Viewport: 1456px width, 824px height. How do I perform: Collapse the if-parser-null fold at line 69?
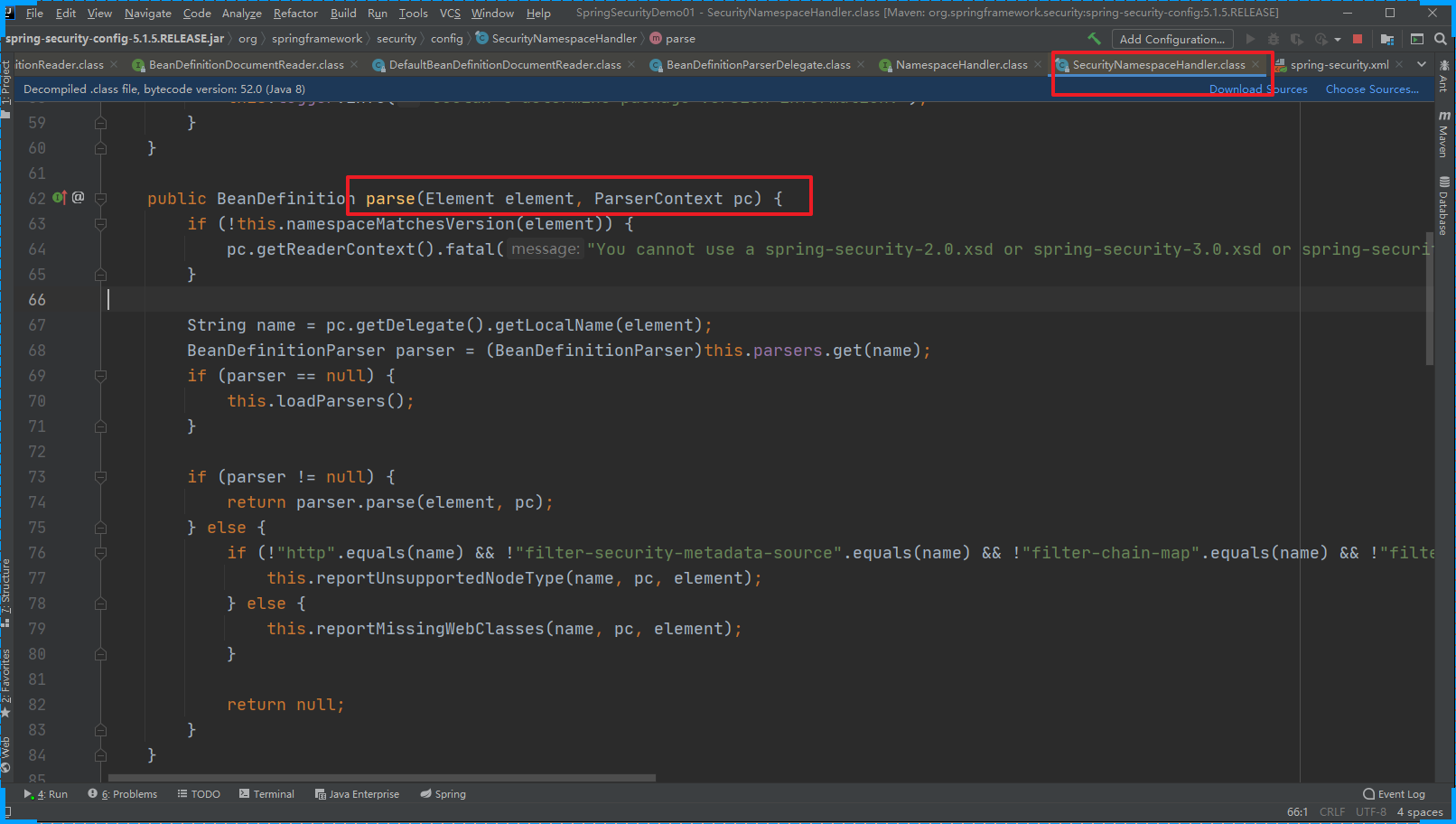(100, 375)
